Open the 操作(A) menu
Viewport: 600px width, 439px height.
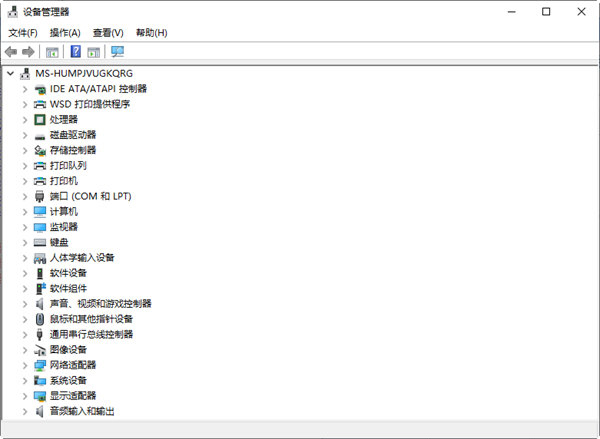coord(65,33)
